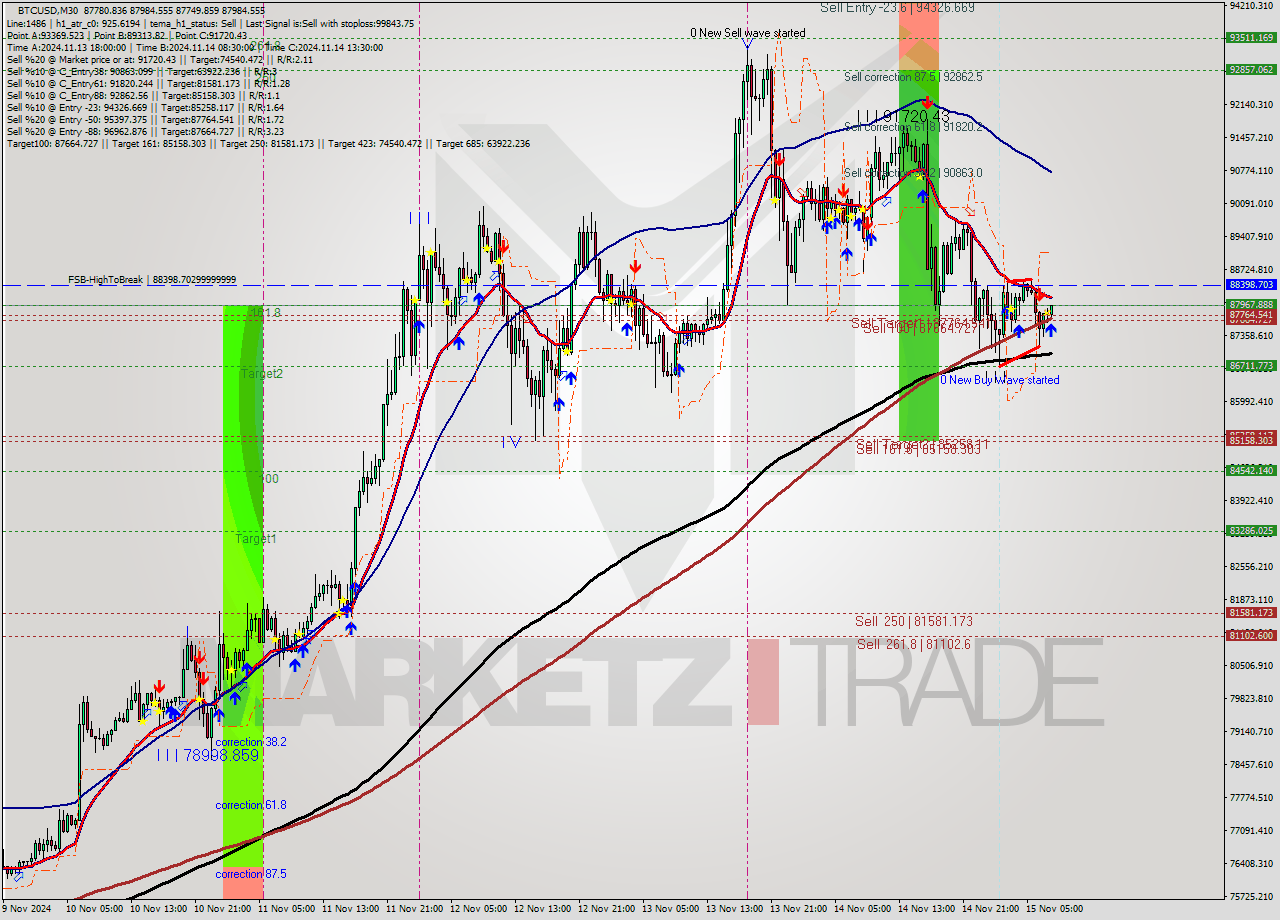Click the red 81102.600 price tag
Viewport: 1280px width, 920px height.
click(x=1251, y=635)
